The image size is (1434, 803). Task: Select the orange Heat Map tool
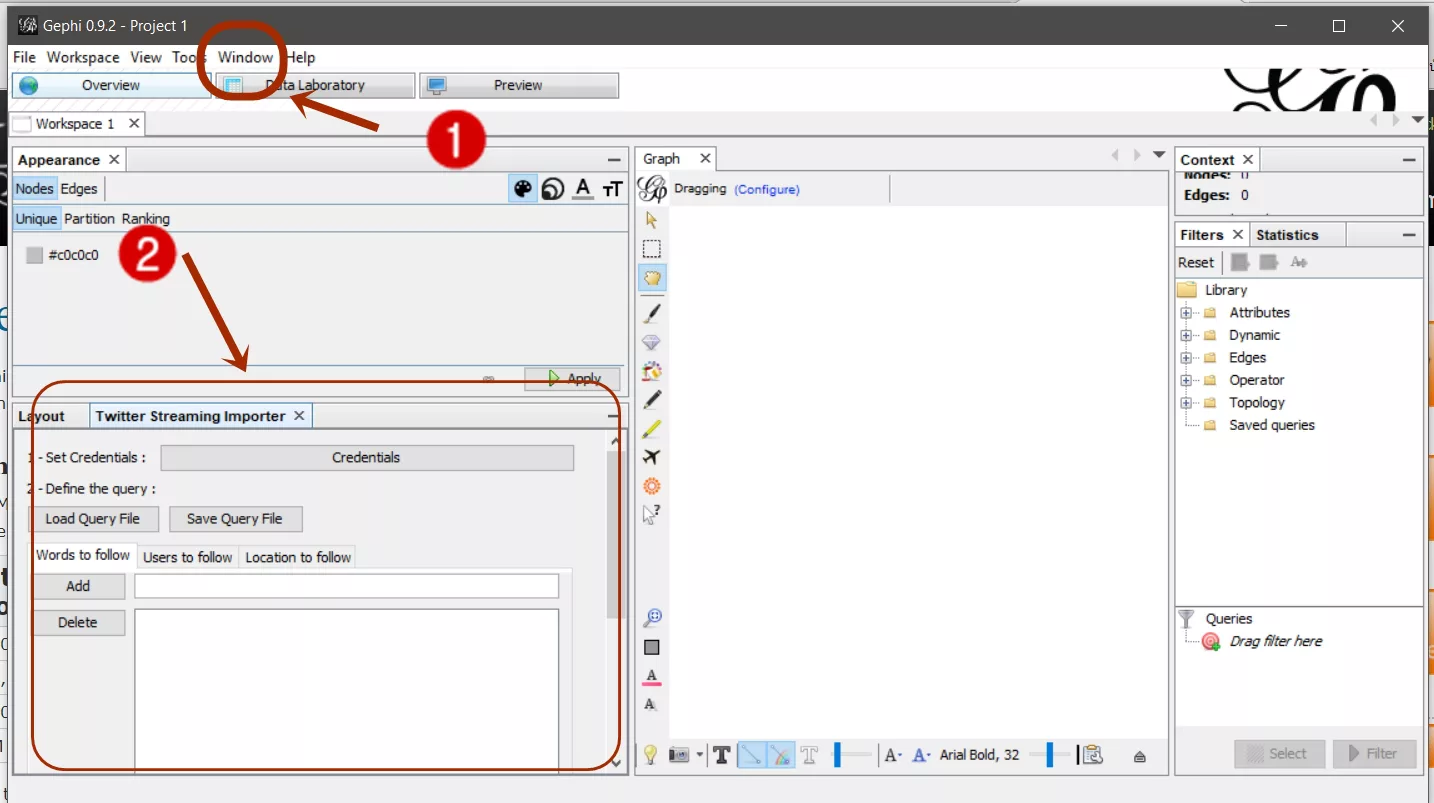click(652, 486)
